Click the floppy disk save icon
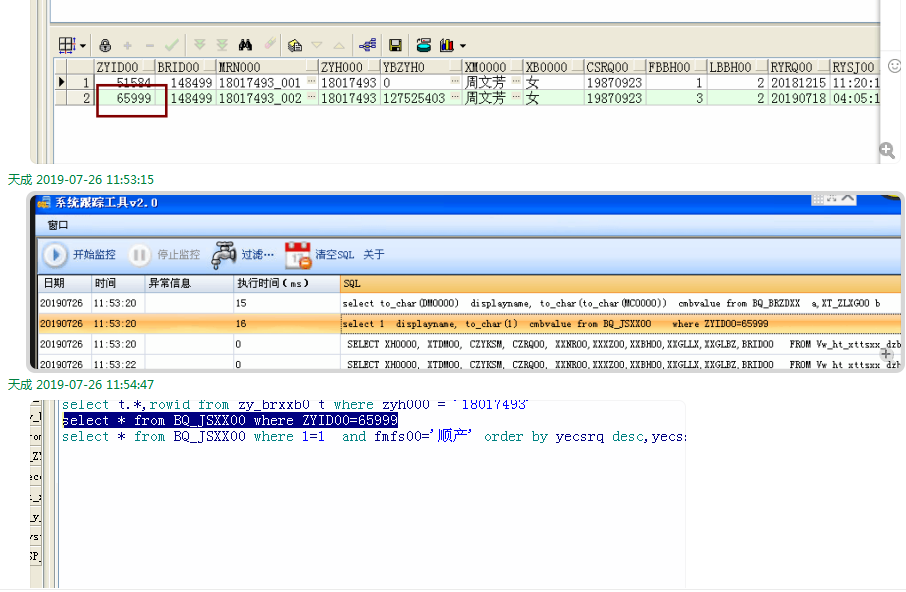Viewport: 906px width, 592px height. 395,45
